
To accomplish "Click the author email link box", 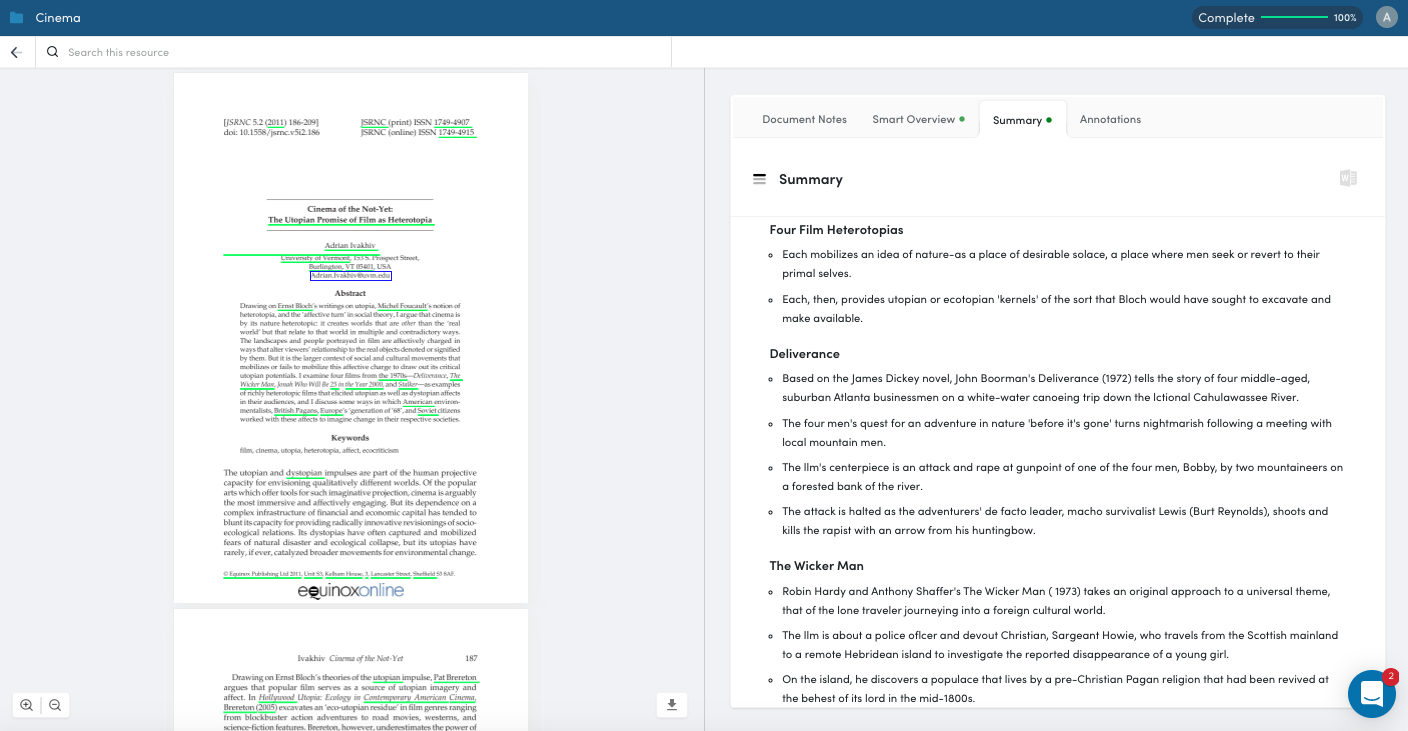I will tap(350, 276).
